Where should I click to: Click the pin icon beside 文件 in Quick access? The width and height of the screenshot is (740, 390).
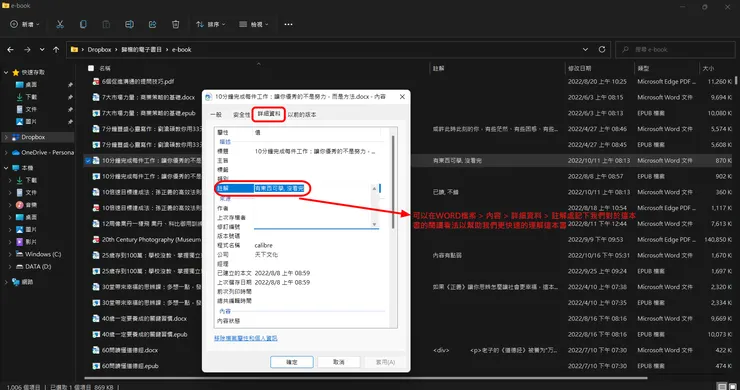pos(70,110)
